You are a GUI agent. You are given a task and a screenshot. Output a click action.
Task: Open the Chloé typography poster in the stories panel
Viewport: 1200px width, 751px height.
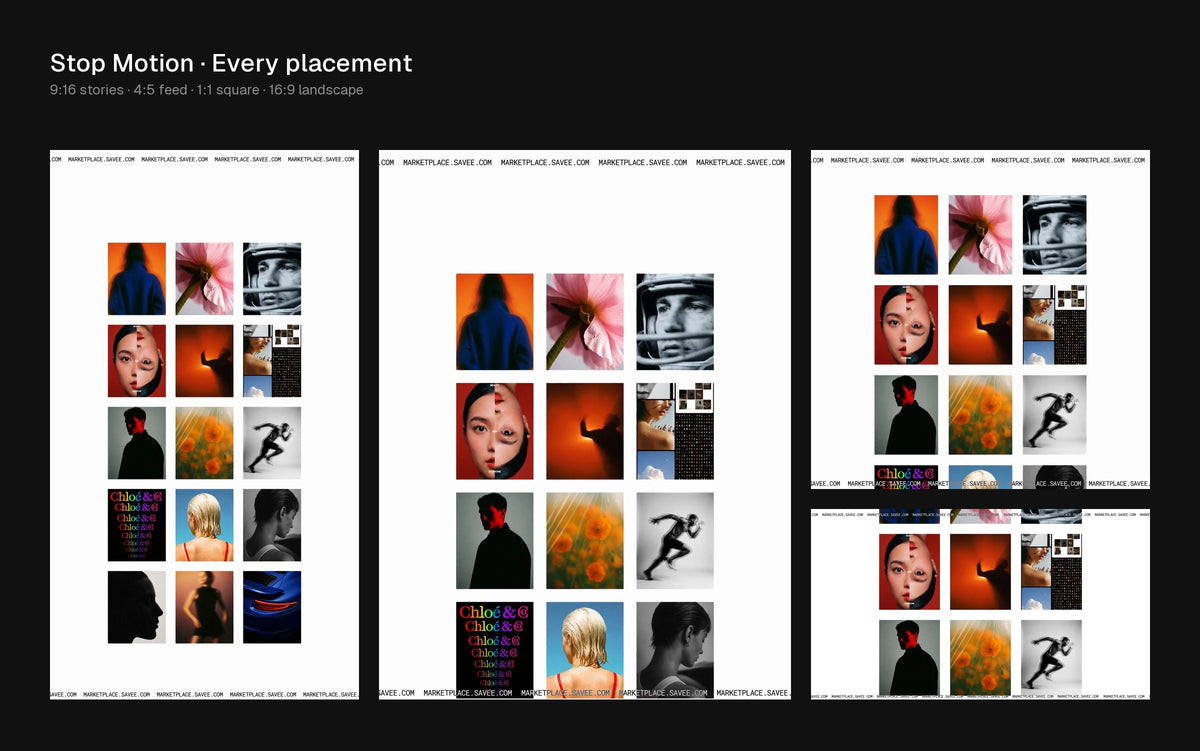click(x=137, y=525)
